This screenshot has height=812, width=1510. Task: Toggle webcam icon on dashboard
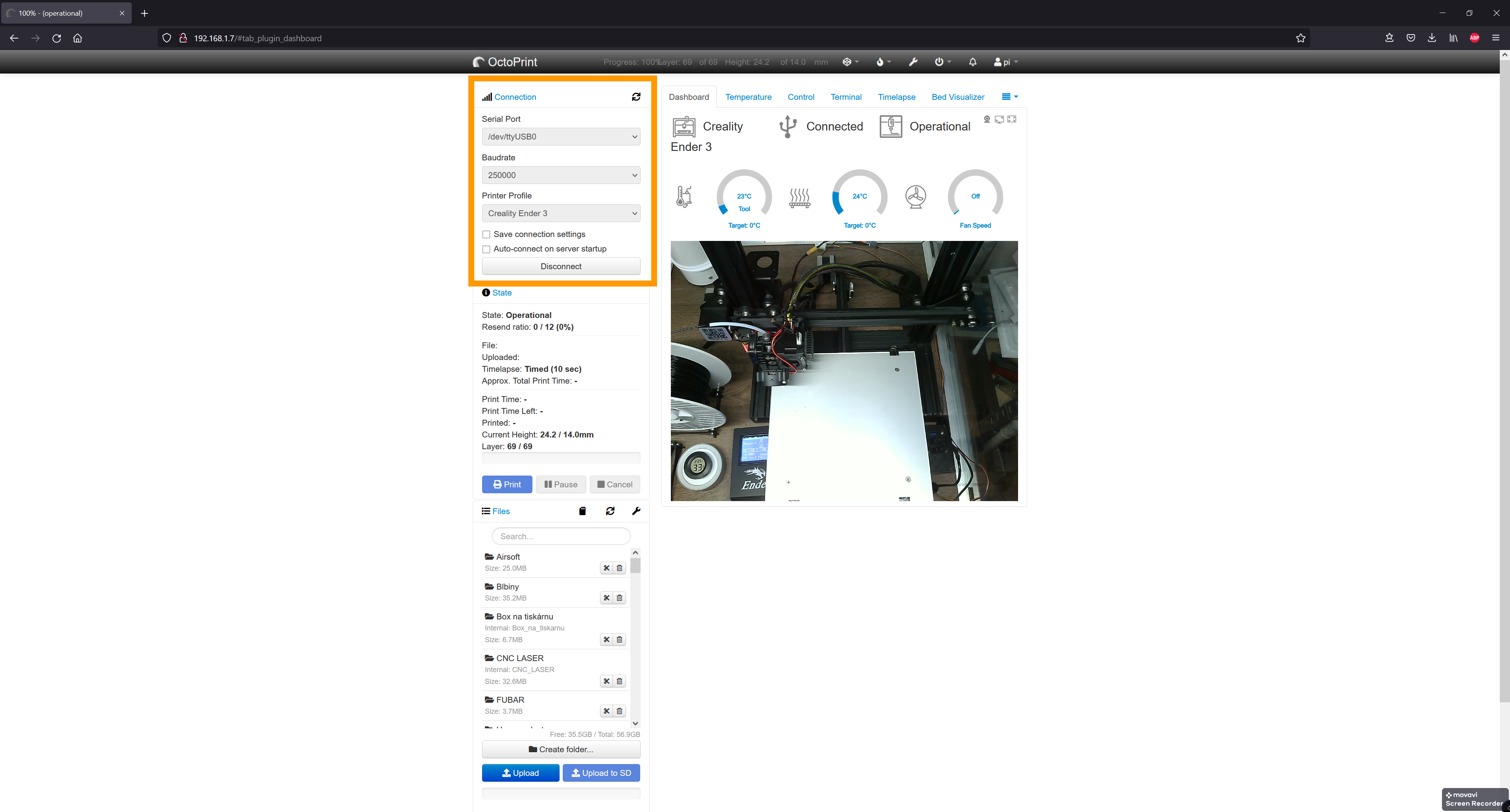(987, 119)
